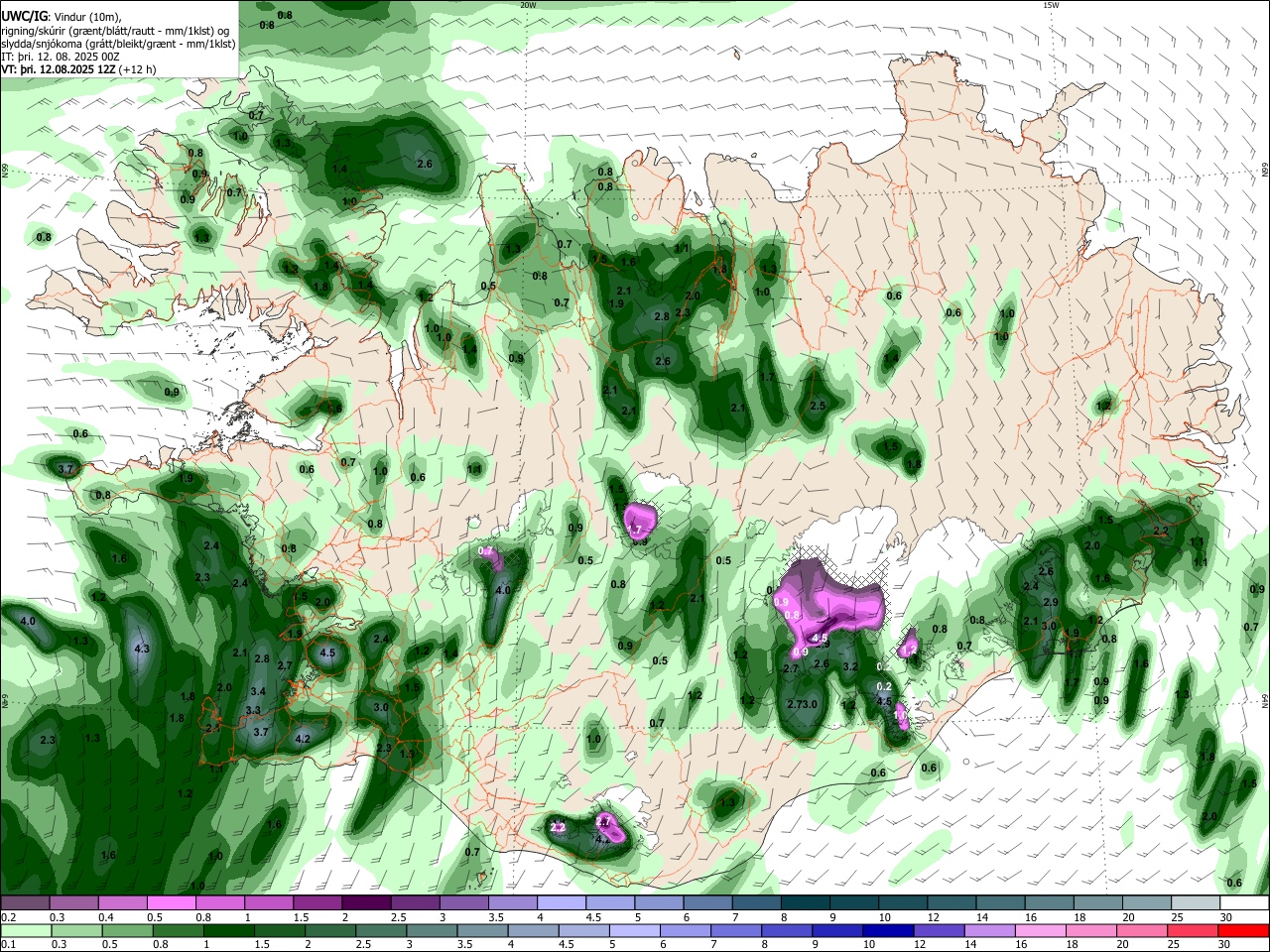Click the 3.3 precipitation value on the map

coord(253,710)
